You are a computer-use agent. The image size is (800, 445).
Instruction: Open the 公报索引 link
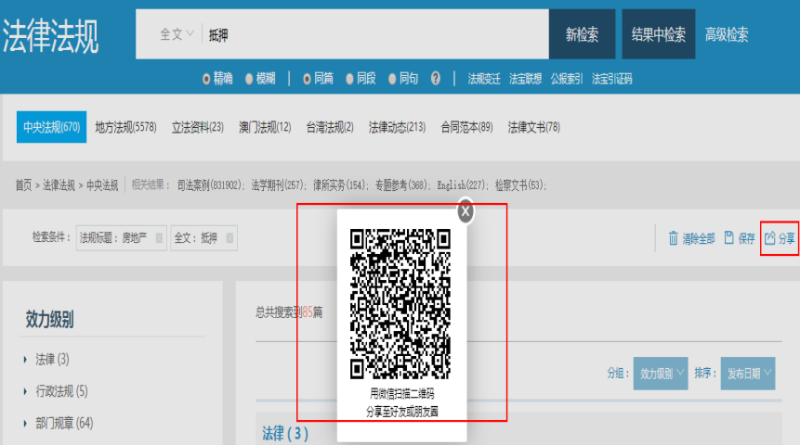566,79
